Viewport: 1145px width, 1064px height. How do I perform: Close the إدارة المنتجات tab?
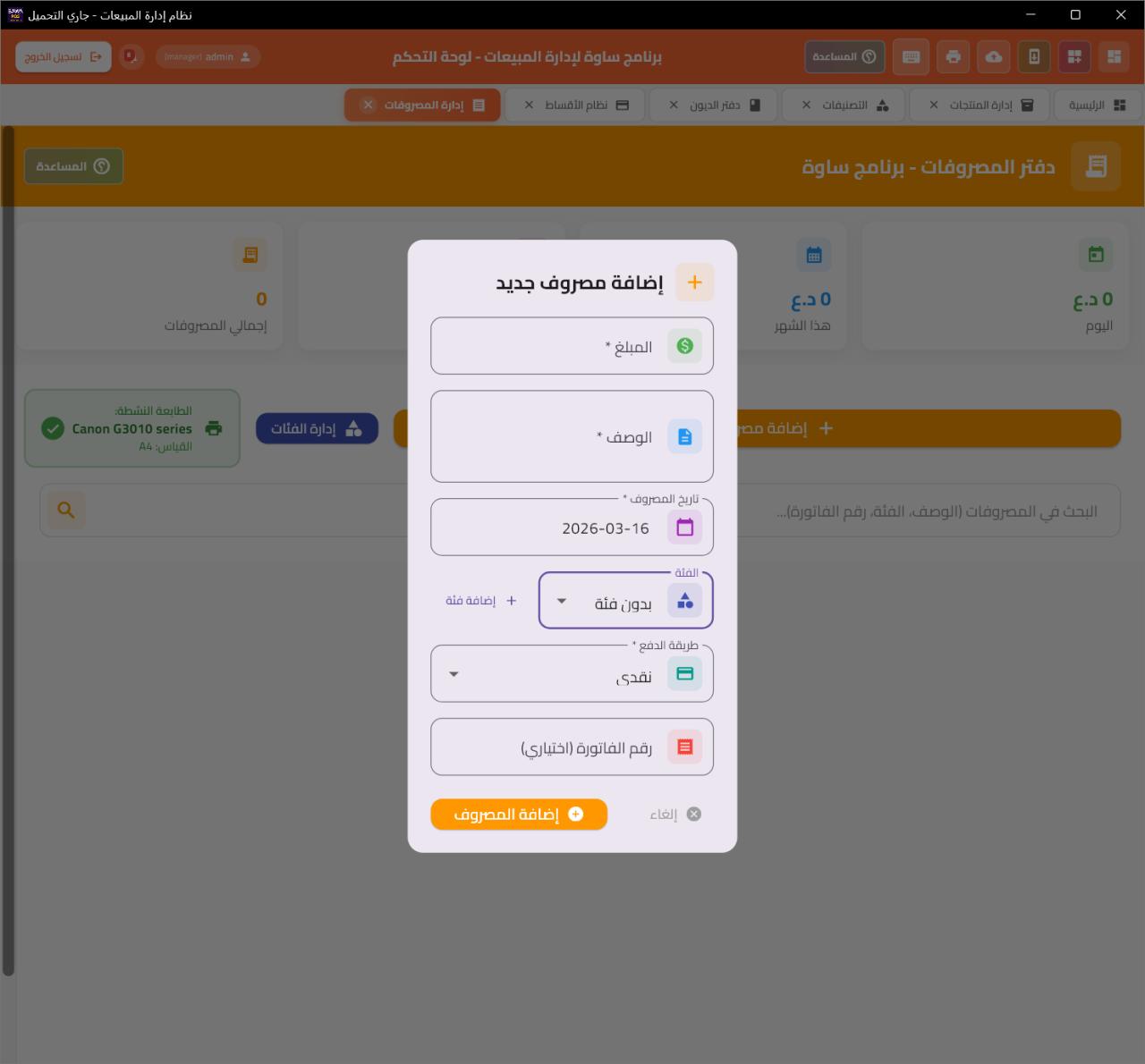(934, 105)
